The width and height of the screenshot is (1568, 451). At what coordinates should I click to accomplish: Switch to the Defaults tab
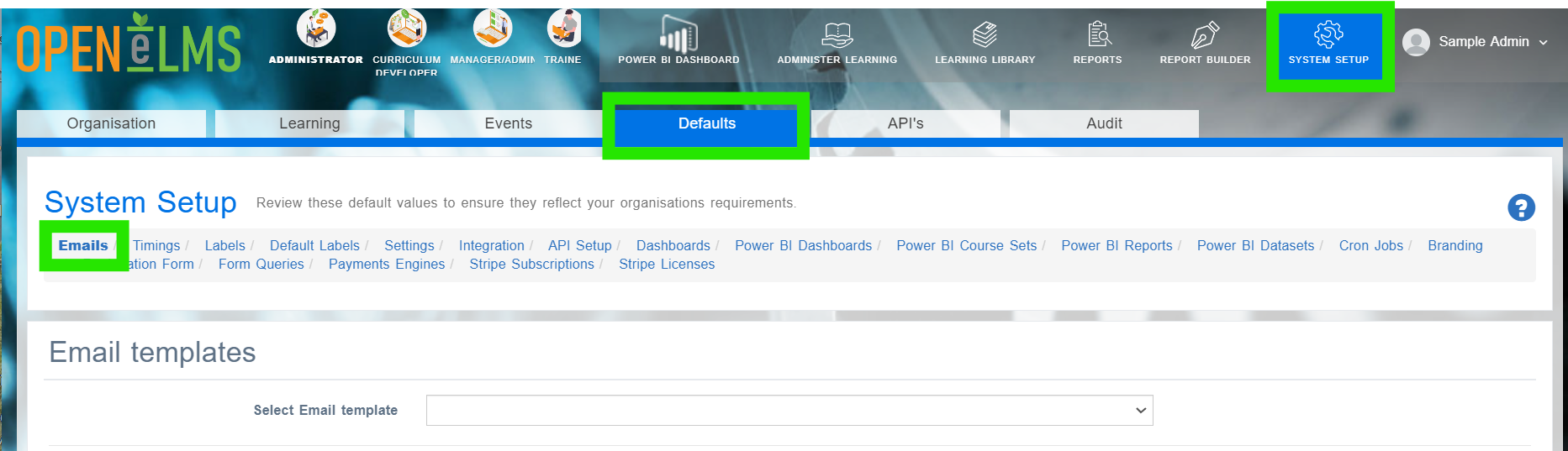point(707,123)
